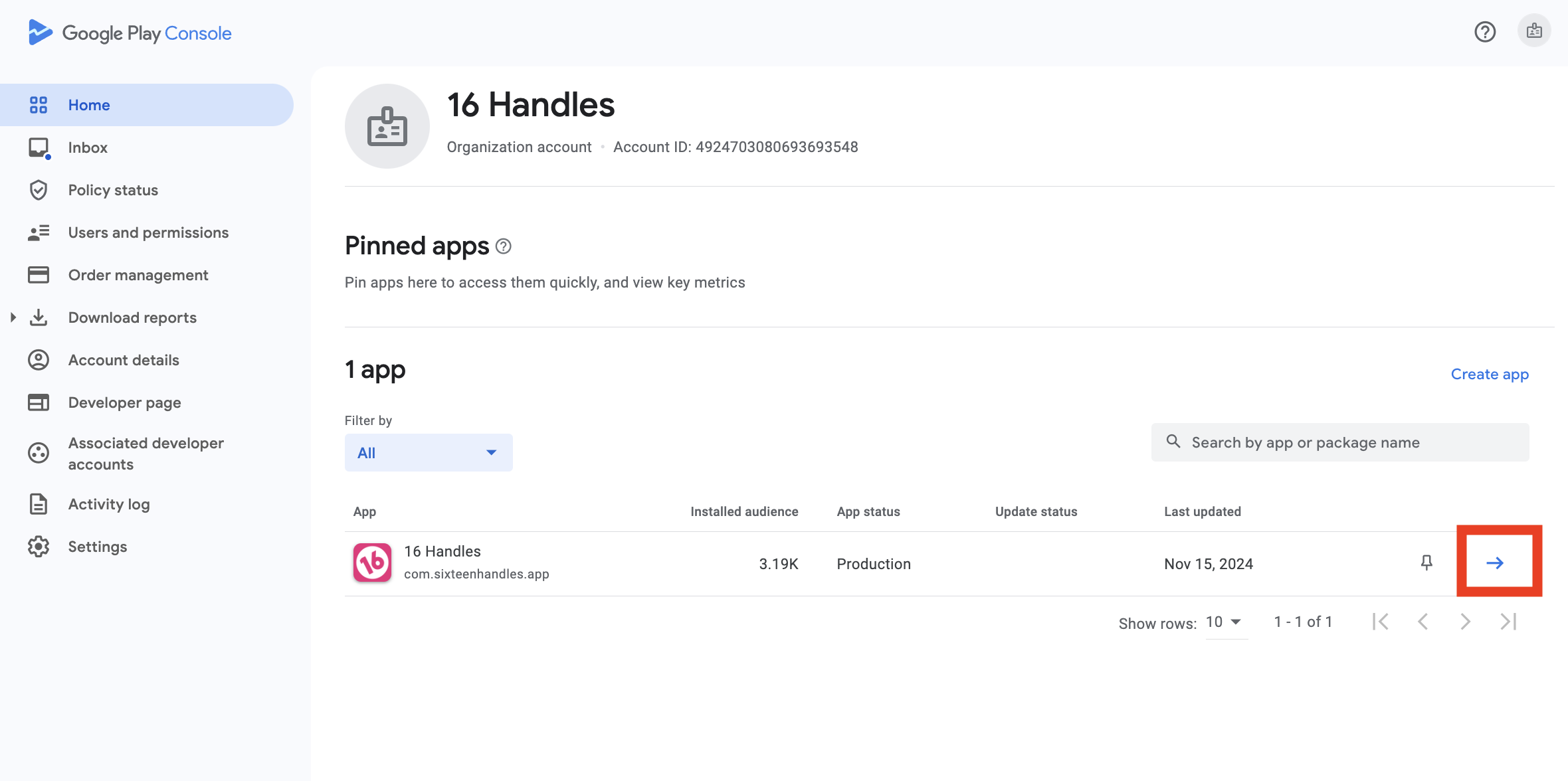The width and height of the screenshot is (1568, 781).
Task: Click the Order management card icon
Action: [x=39, y=275]
